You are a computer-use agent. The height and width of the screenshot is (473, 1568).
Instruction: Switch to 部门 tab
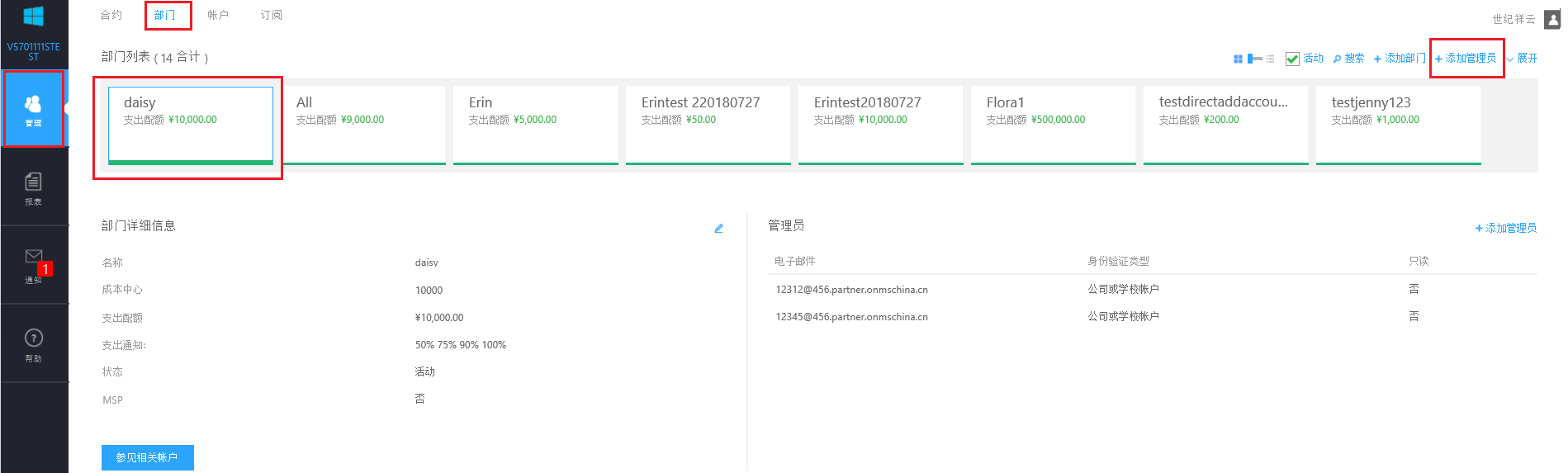click(165, 15)
